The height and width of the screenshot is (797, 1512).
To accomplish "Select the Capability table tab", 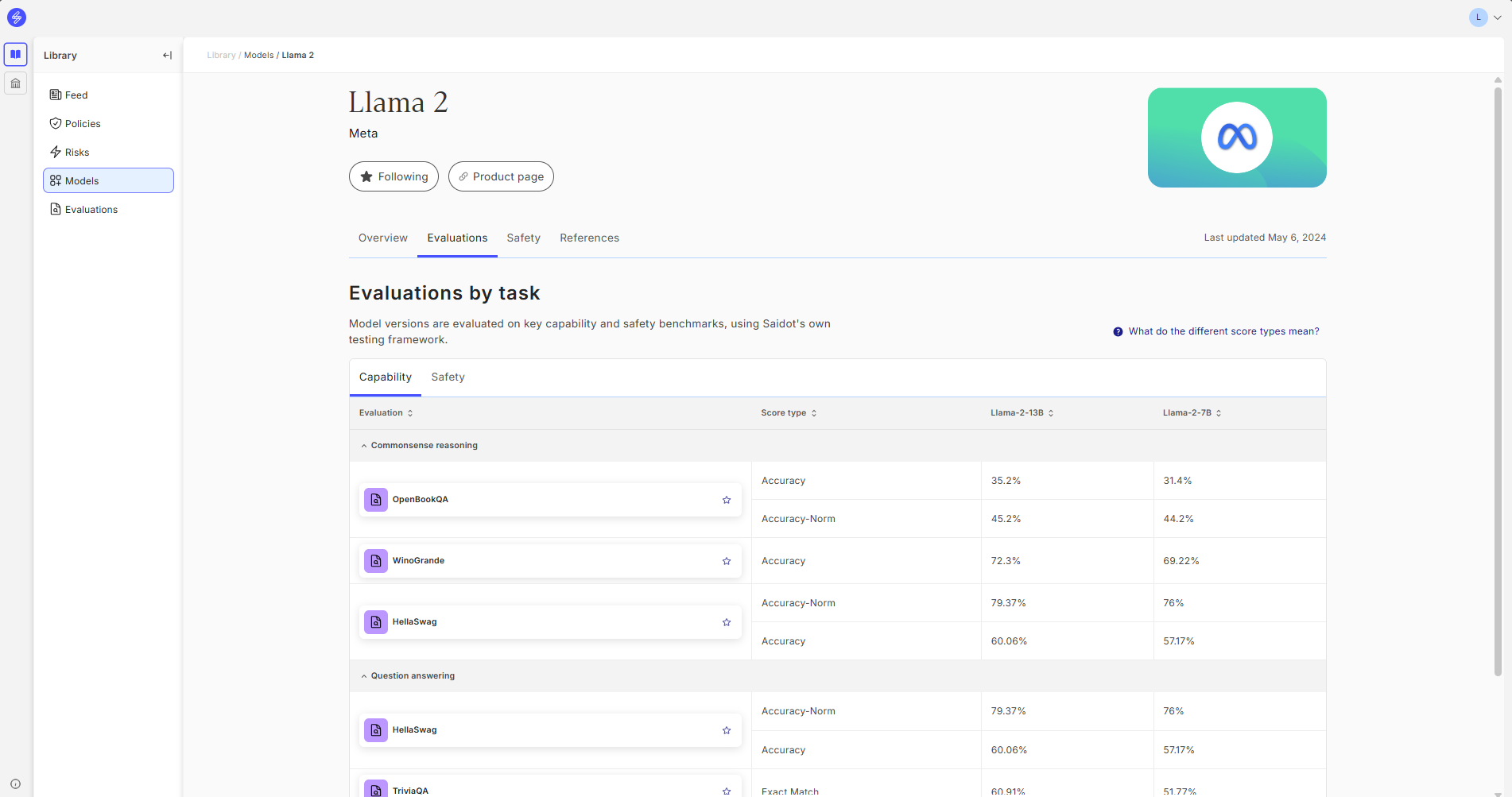I will point(386,377).
